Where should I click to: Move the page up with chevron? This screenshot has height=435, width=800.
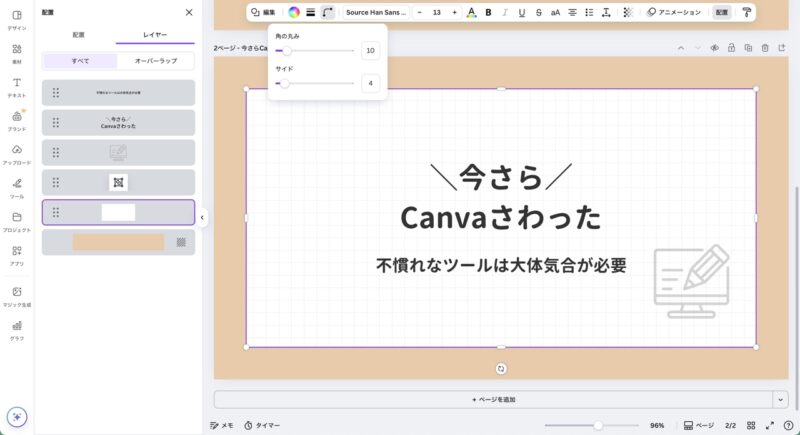681,48
